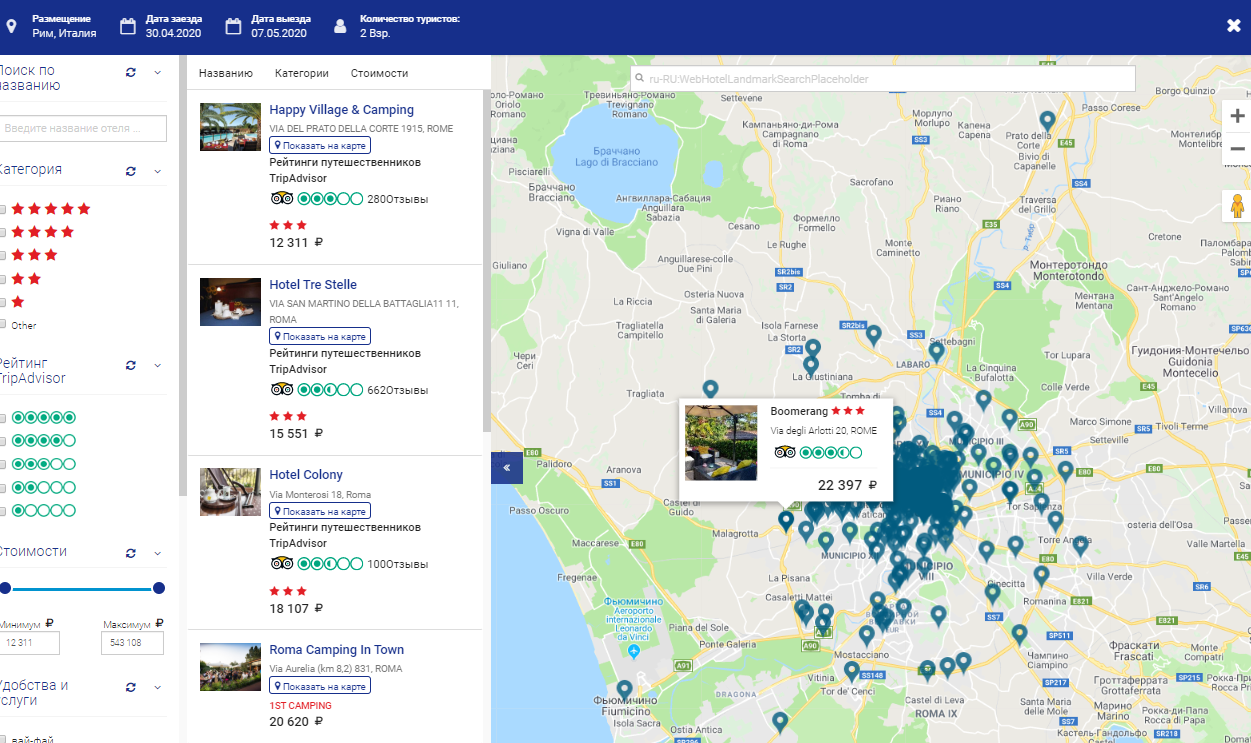Click the maximum price slider handle
This screenshot has height=743, width=1251.
click(159, 588)
